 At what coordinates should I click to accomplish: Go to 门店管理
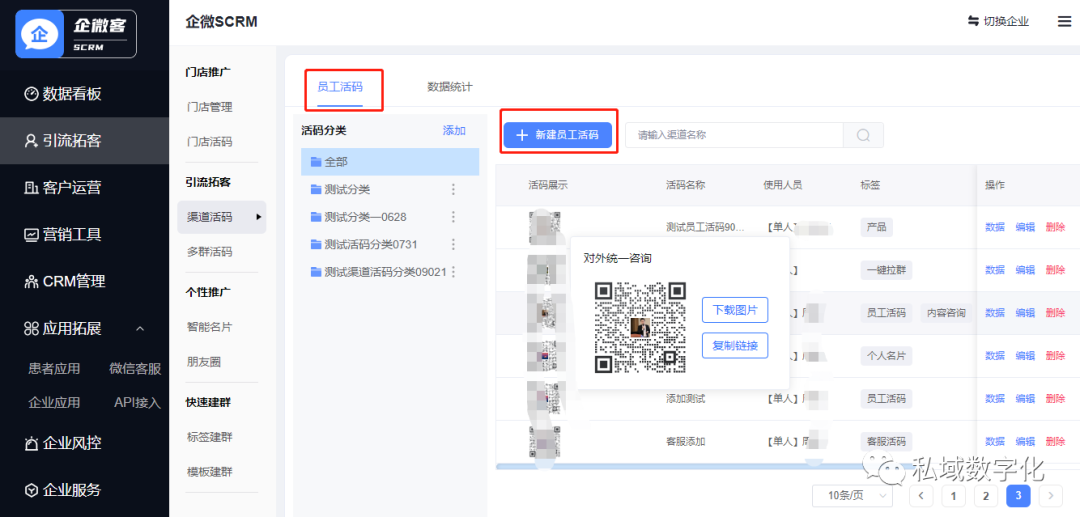209,107
